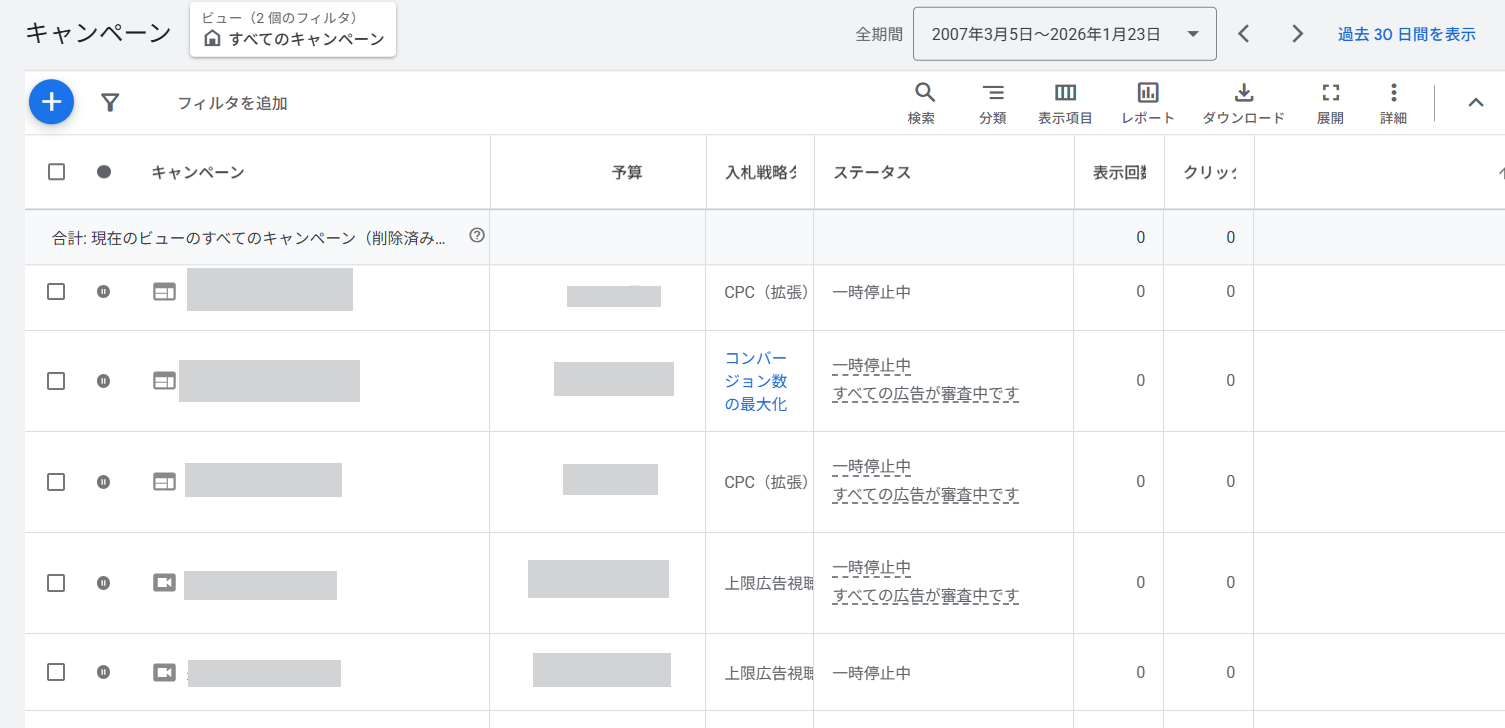Viewport: 1505px width, 728px height.
Task: Click the 展開 fullscreen expand icon
Action: pos(1330,103)
